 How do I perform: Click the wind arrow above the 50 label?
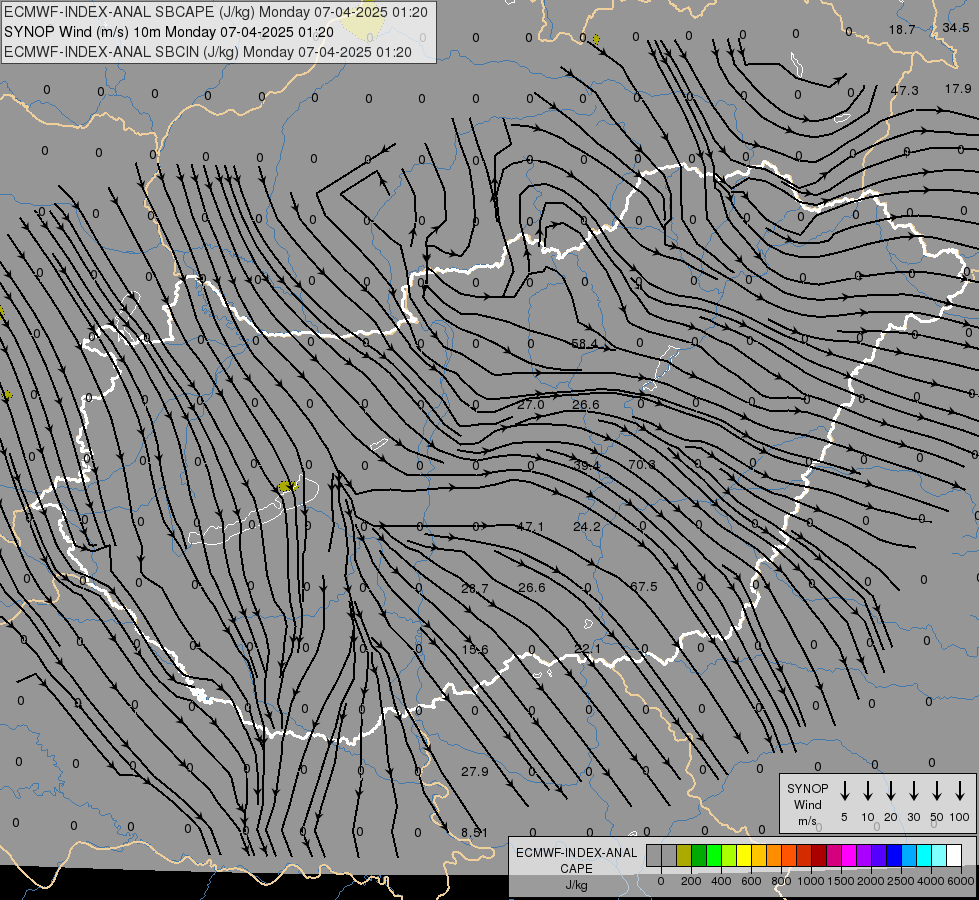tap(937, 791)
